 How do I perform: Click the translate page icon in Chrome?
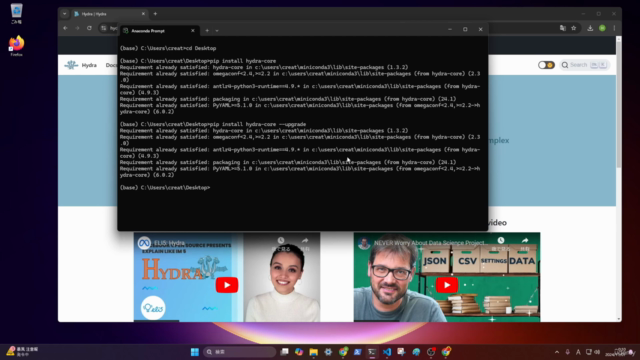[x=563, y=28]
